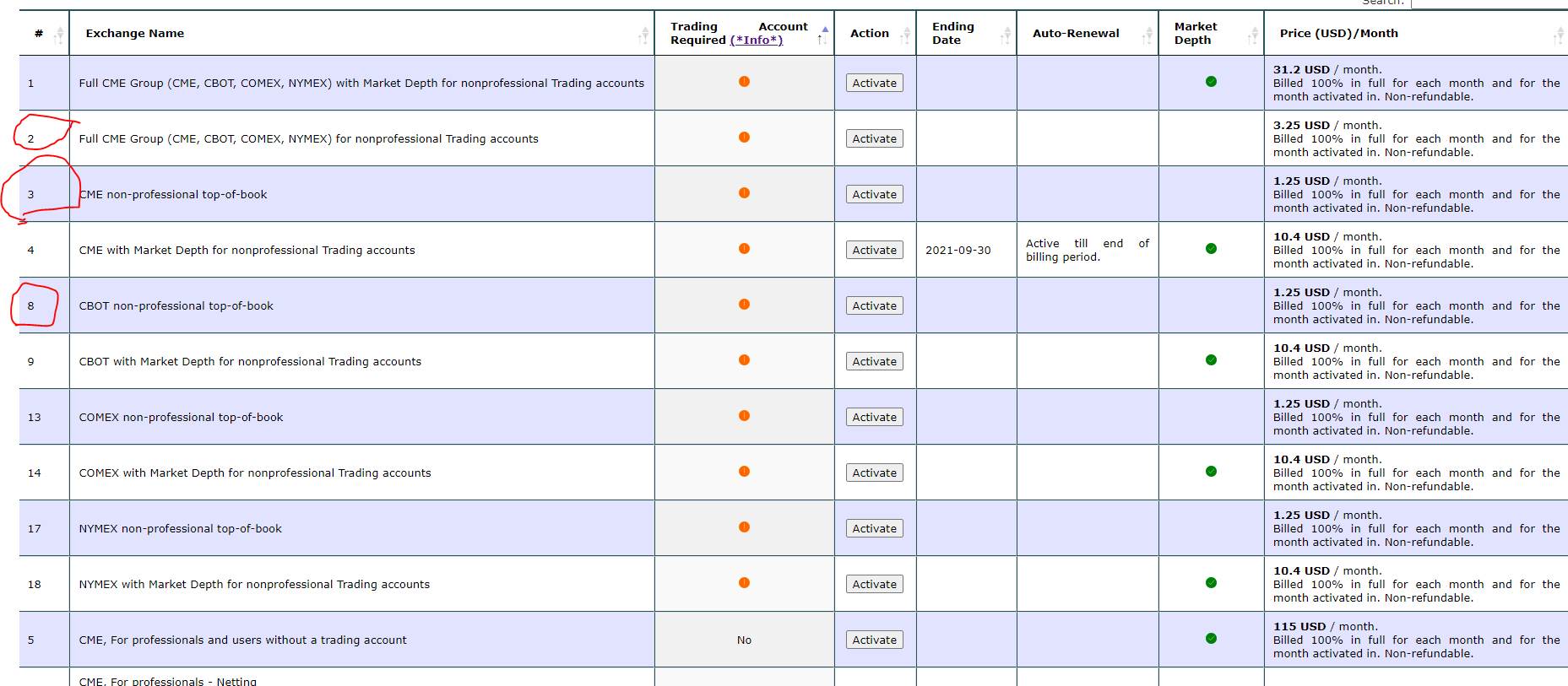Viewport: 1568px width, 686px height.
Task: Activate CME for professionals without trading account
Action: pyautogui.click(x=875, y=640)
